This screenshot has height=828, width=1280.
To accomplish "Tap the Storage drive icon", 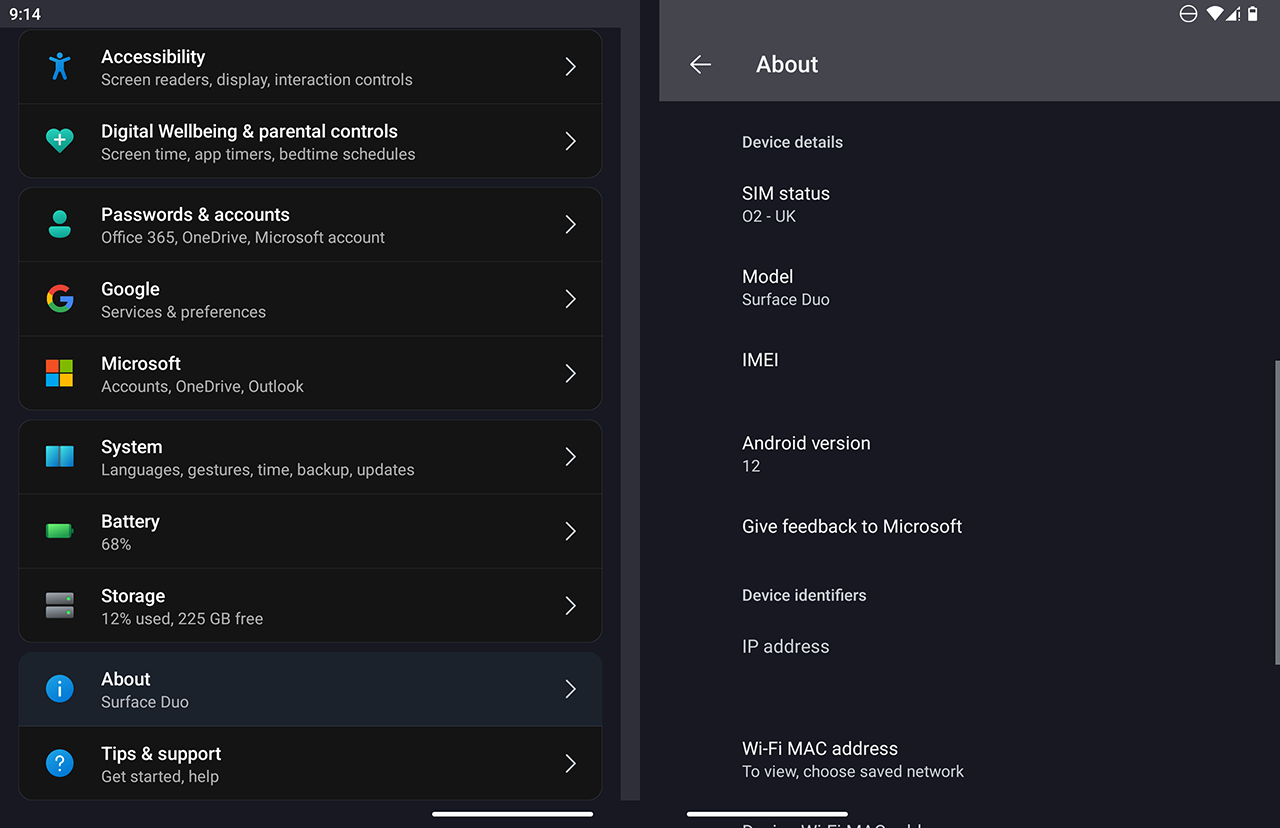I will coord(60,605).
